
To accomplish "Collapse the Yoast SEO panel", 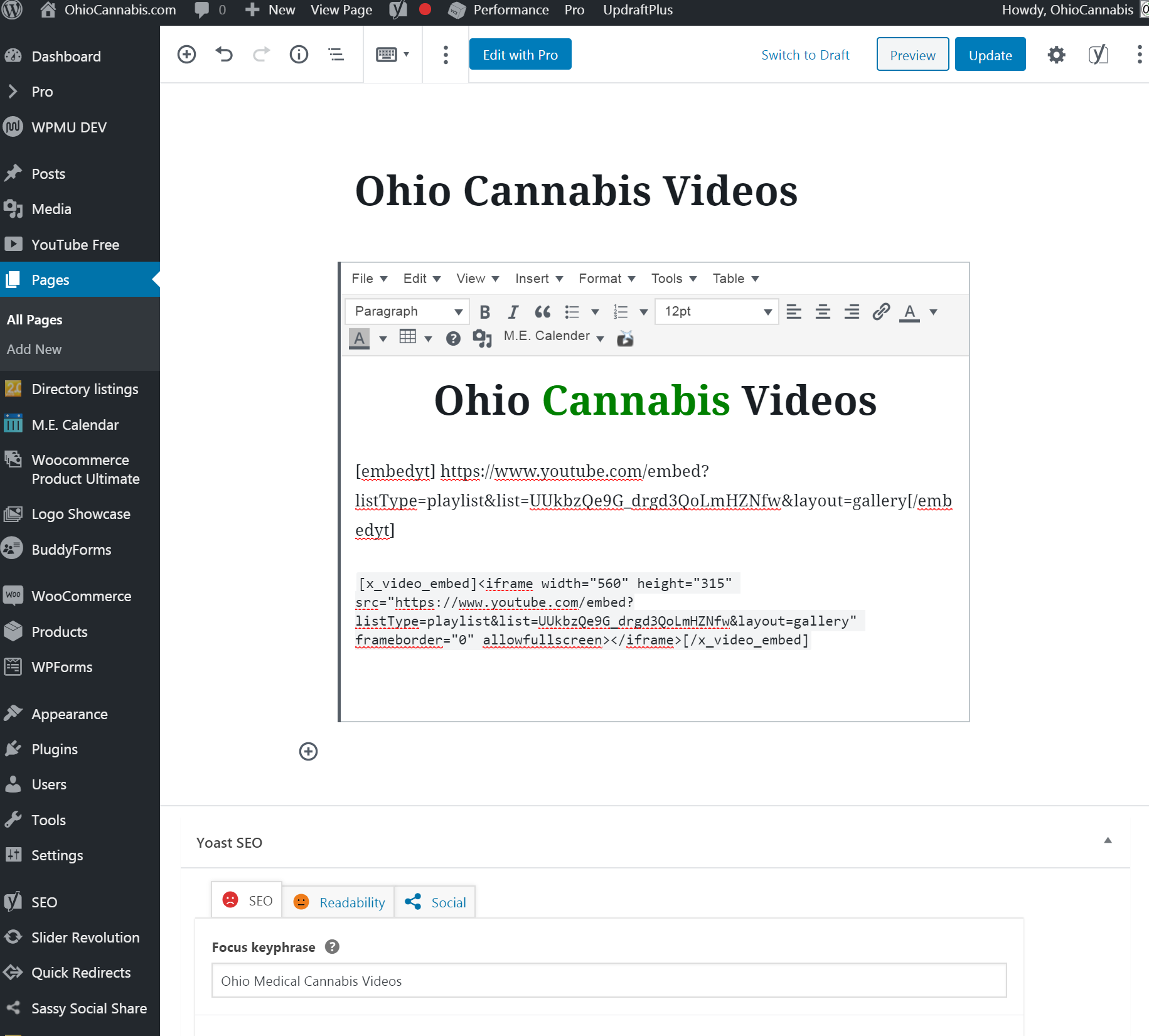I will click(1108, 840).
